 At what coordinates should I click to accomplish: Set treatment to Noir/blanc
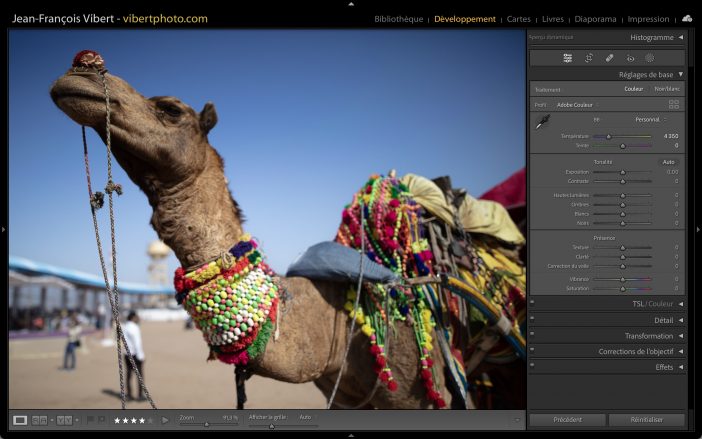(x=666, y=89)
